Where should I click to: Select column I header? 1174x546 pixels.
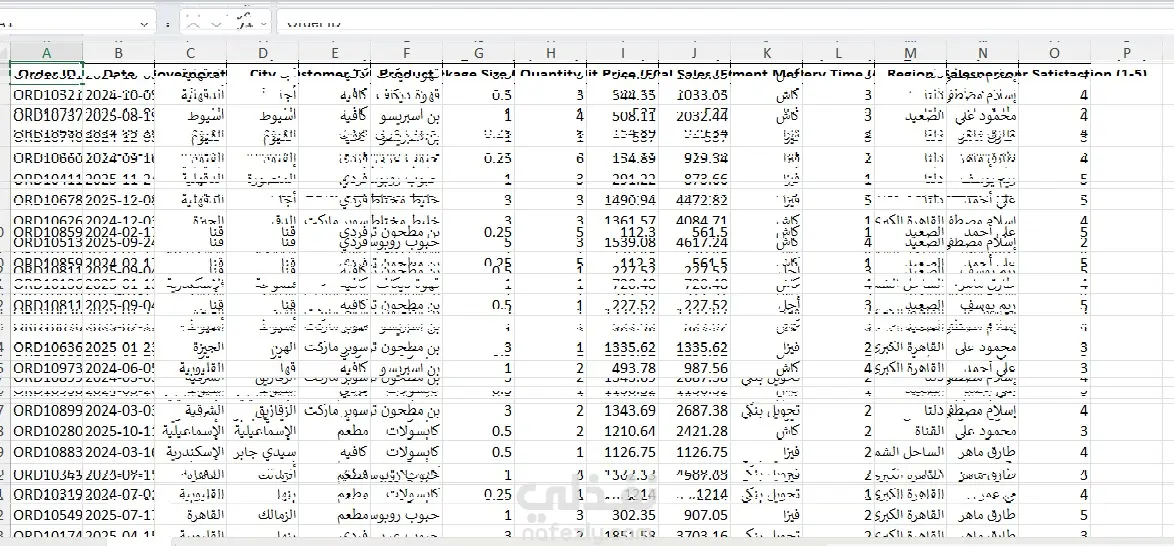click(622, 52)
